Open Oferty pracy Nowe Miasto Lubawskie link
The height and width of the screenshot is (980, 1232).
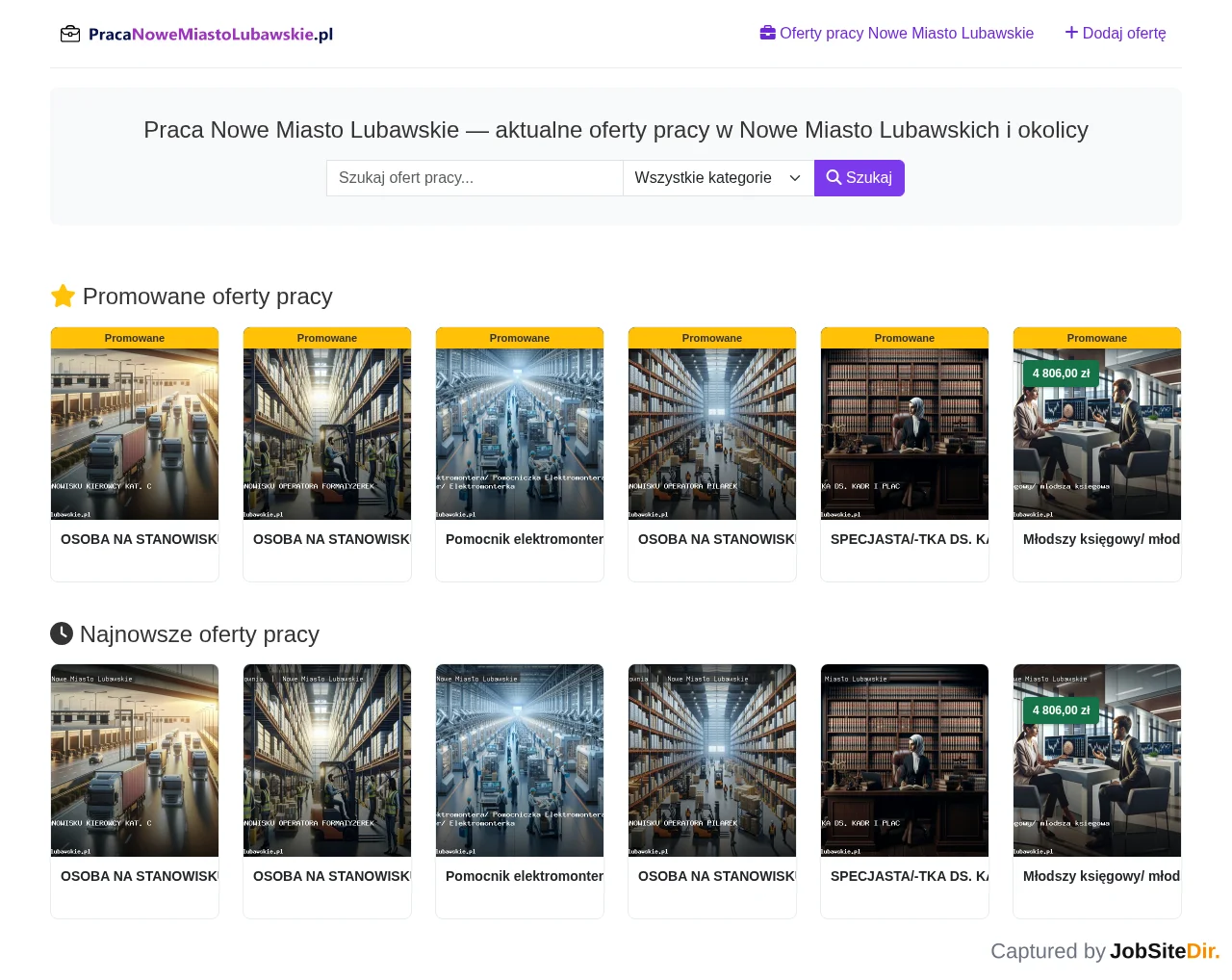pos(897,34)
